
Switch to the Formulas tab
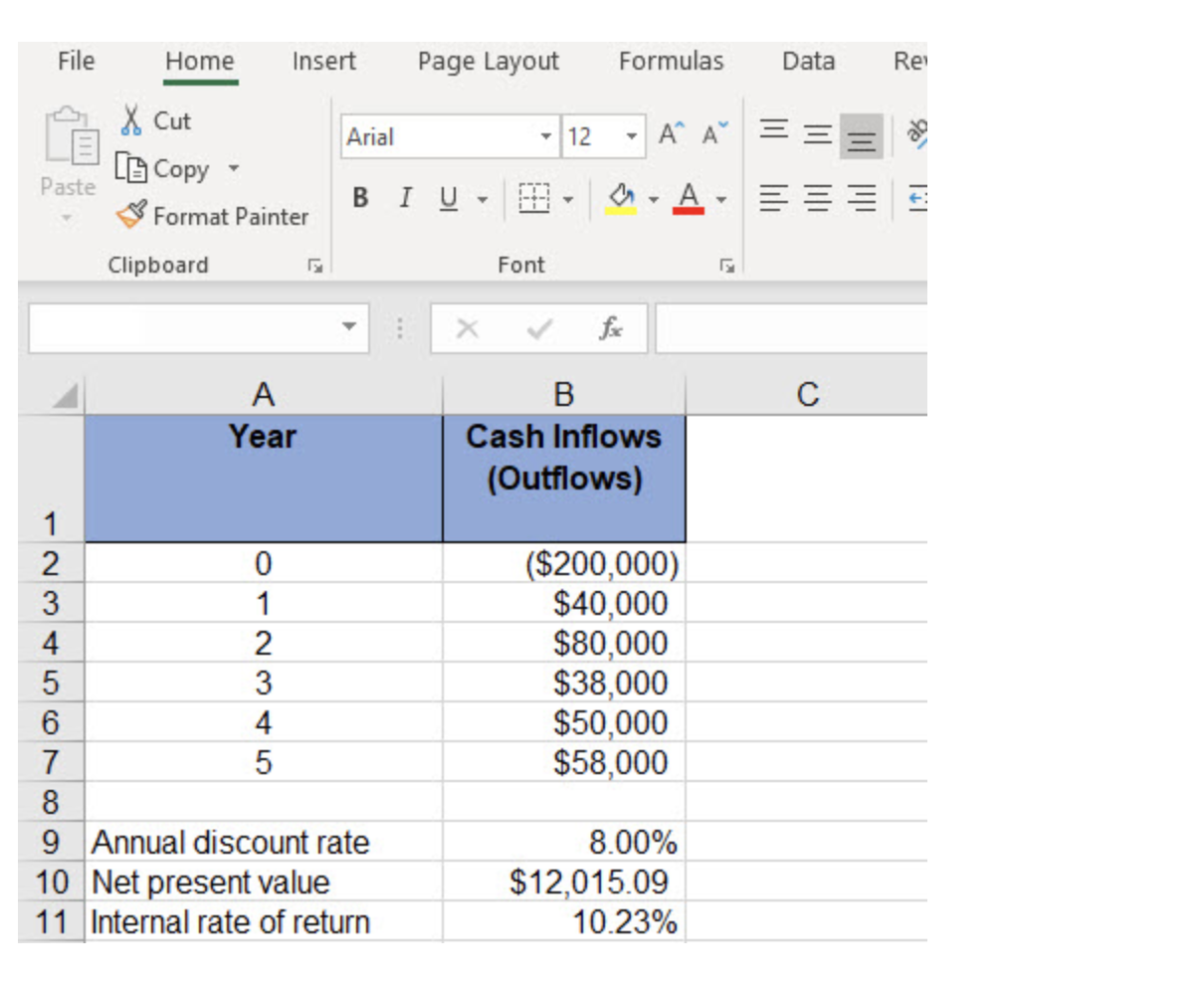coord(673,61)
